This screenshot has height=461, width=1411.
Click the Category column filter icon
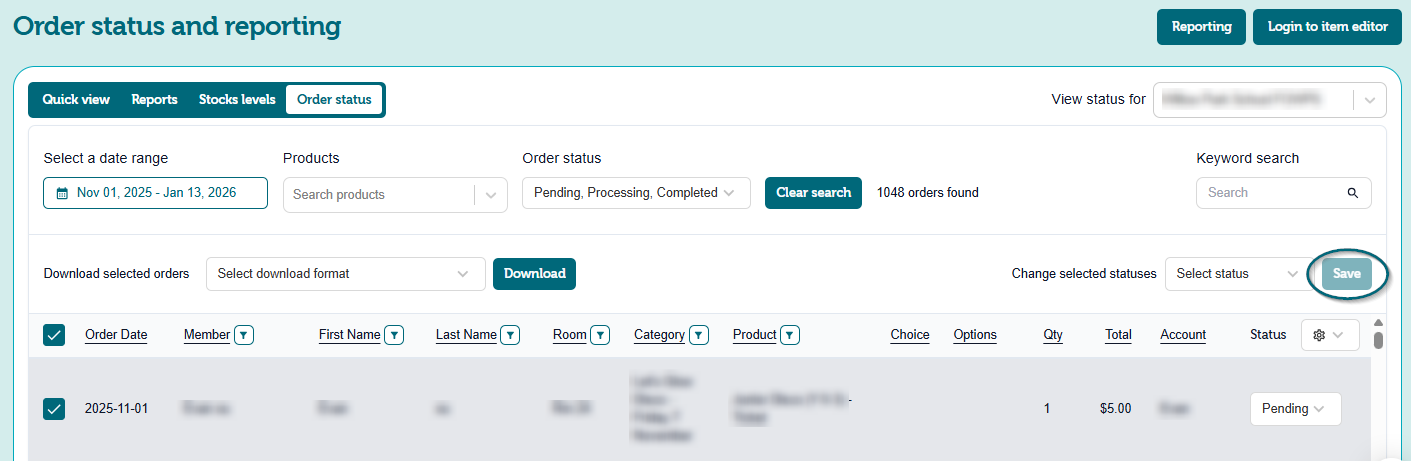pyautogui.click(x=699, y=335)
